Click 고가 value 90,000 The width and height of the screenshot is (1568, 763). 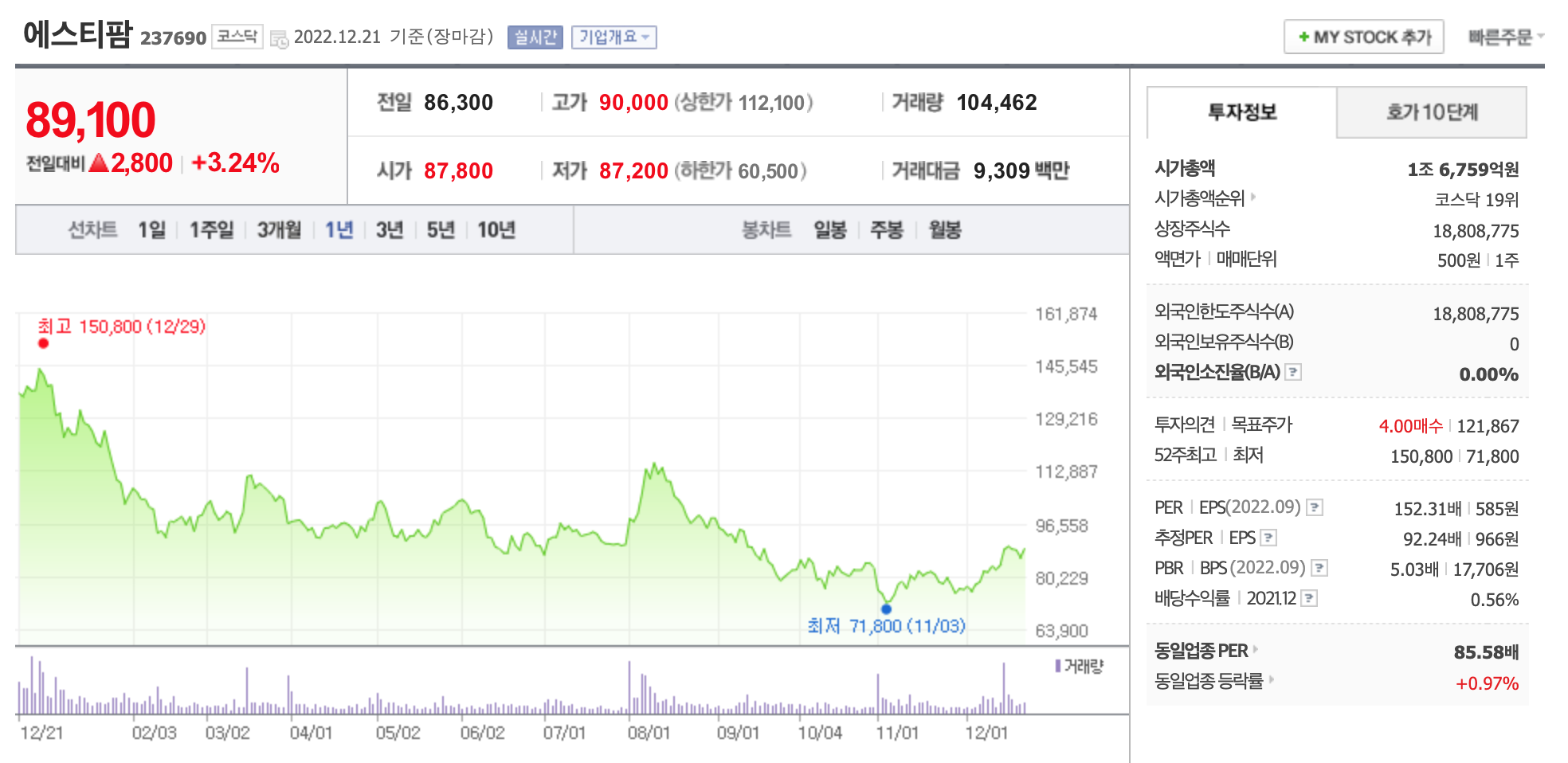tap(633, 103)
